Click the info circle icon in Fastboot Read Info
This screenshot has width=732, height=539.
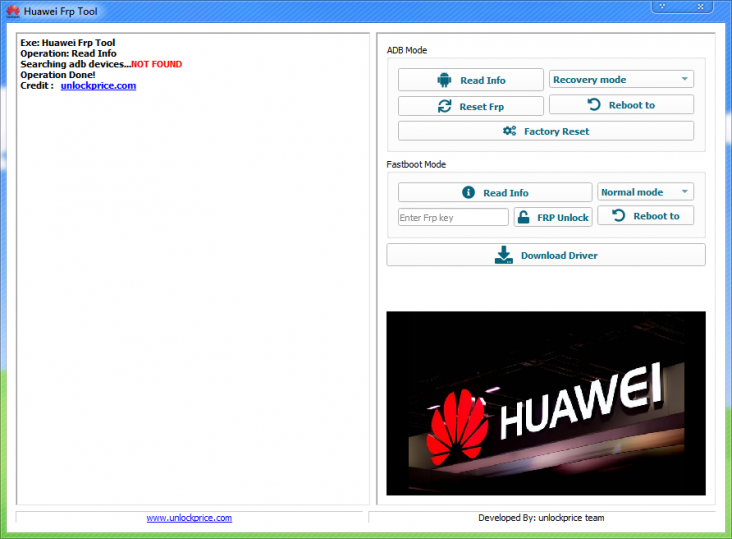468,192
